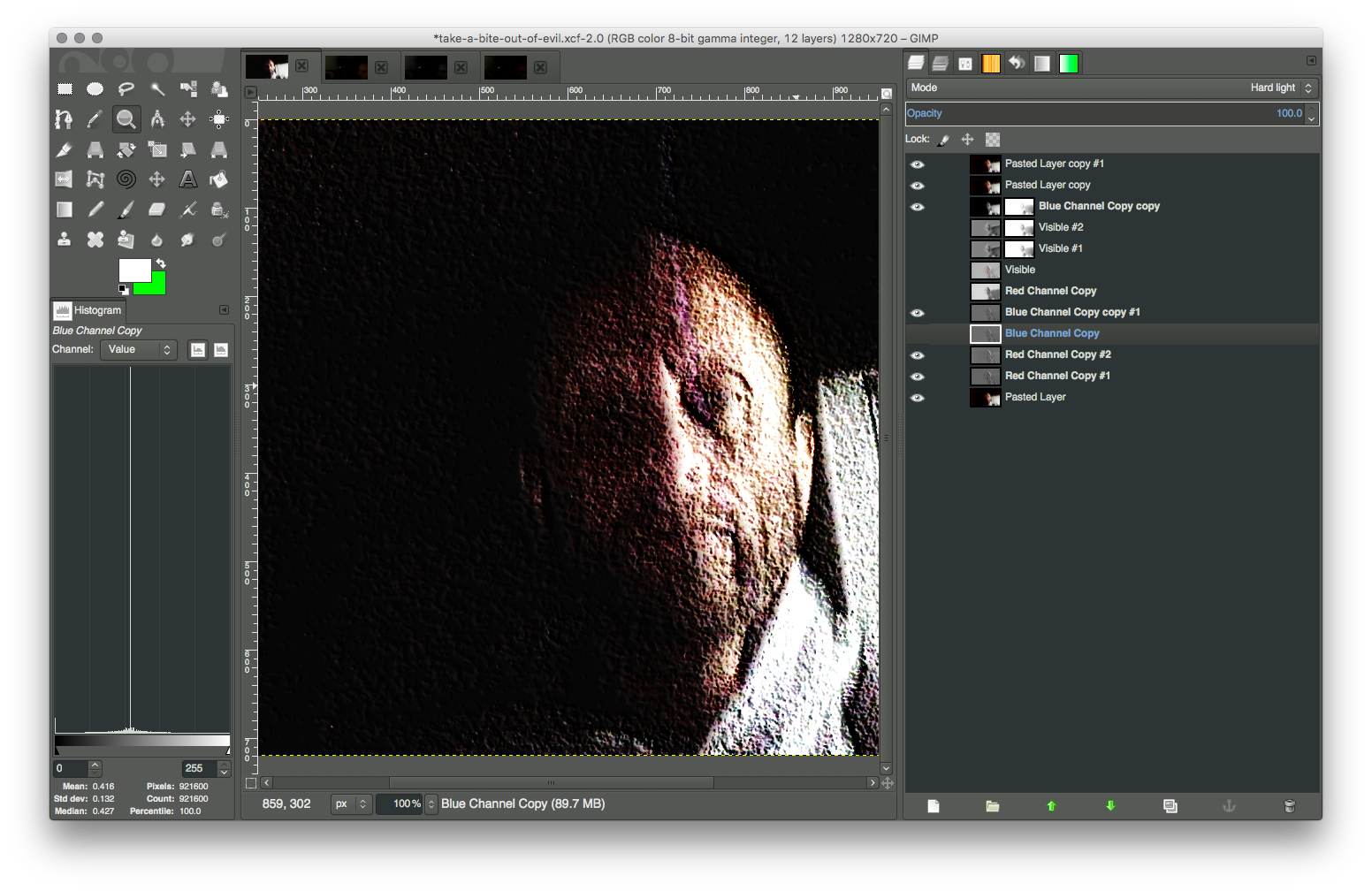
Task: Toggle lock position and size
Action: 968,140
